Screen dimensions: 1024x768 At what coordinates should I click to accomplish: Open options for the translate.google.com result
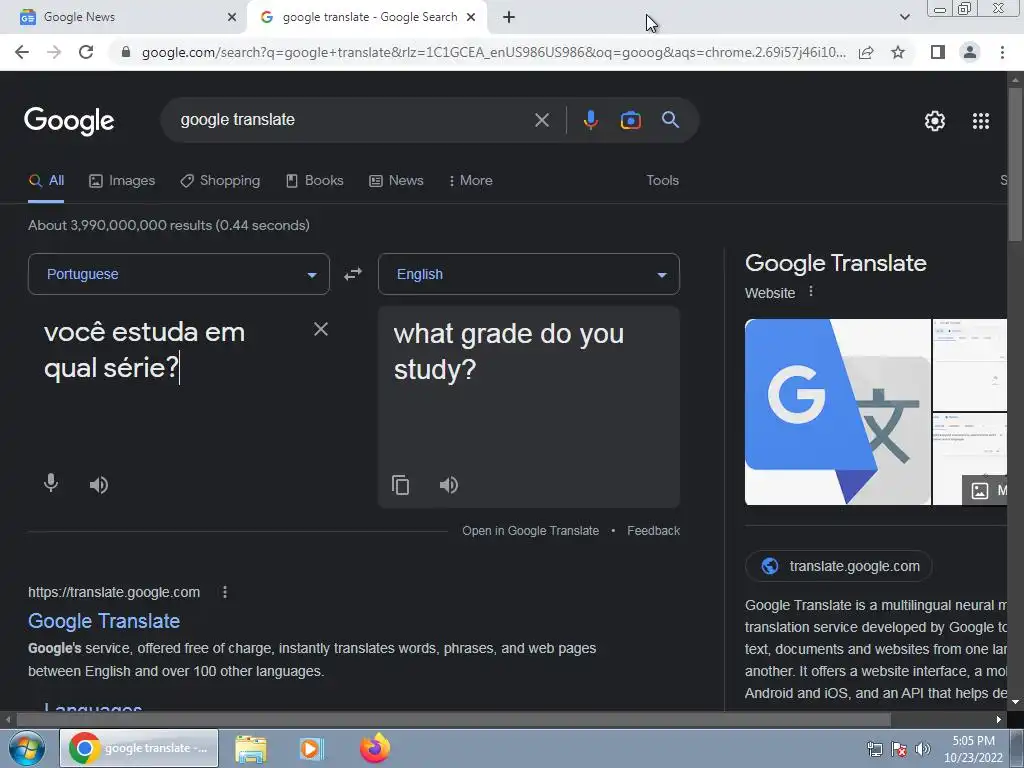coord(225,592)
